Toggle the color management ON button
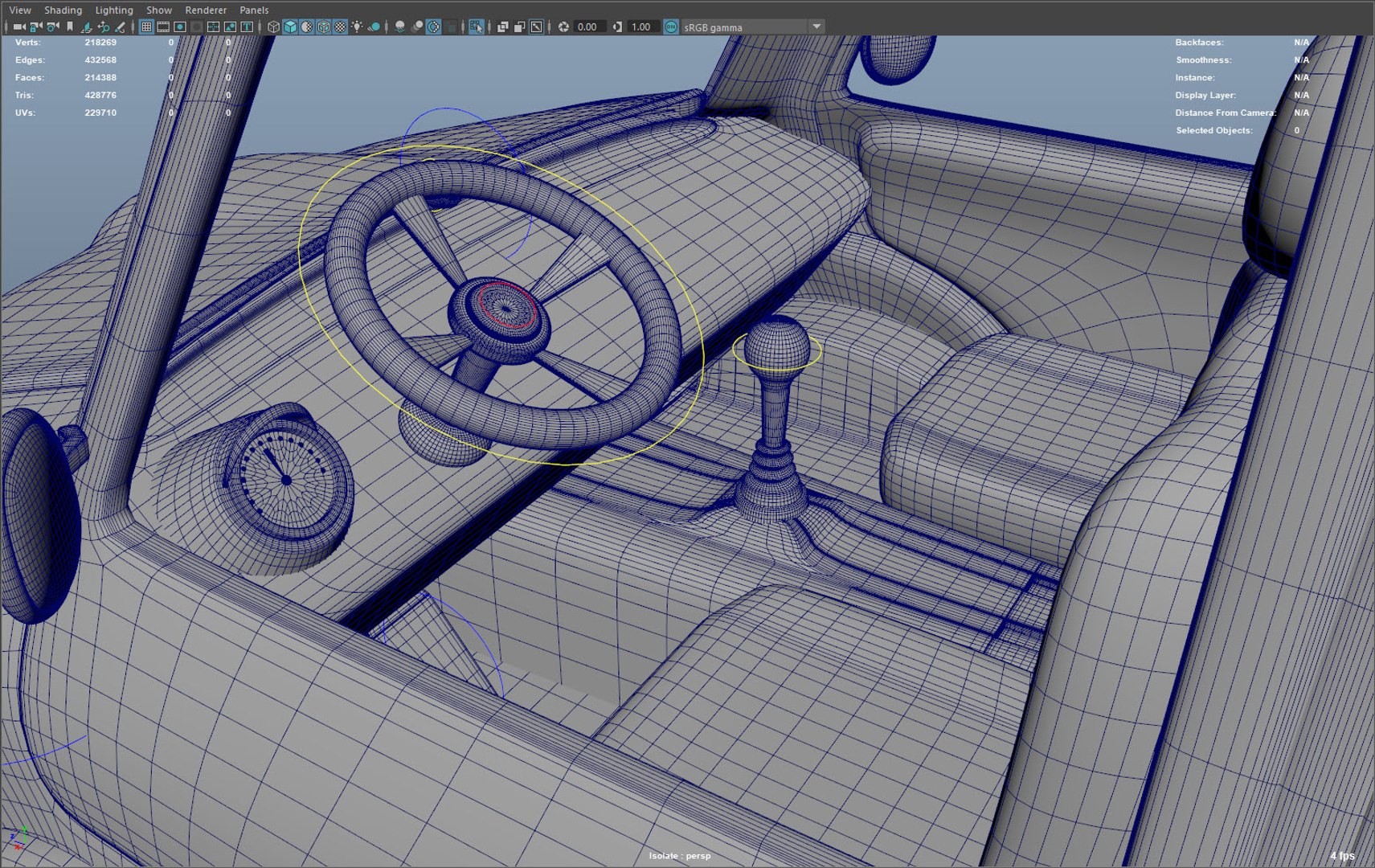 pos(671,27)
